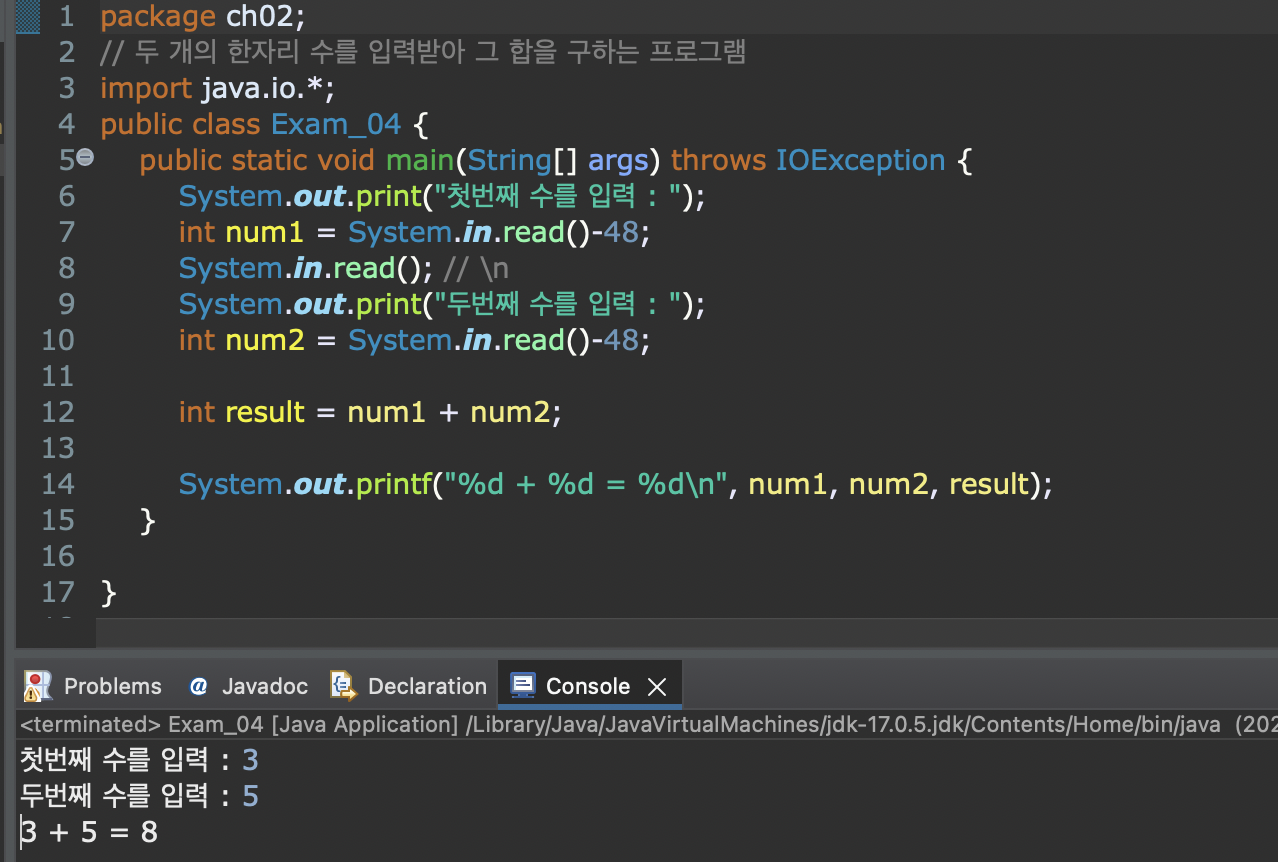Viewport: 1278px width, 862px height.
Task: Click 'num2' declaration on line 10
Action: (264, 340)
